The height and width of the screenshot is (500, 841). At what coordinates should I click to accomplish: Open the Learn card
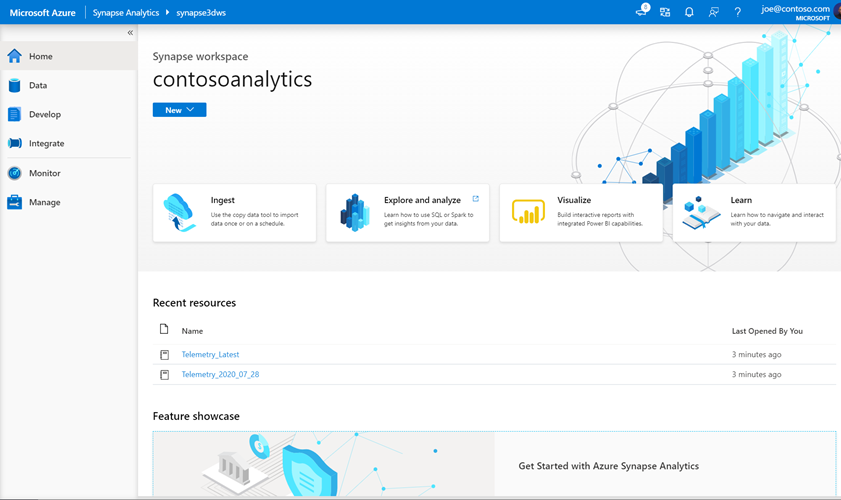coord(754,213)
